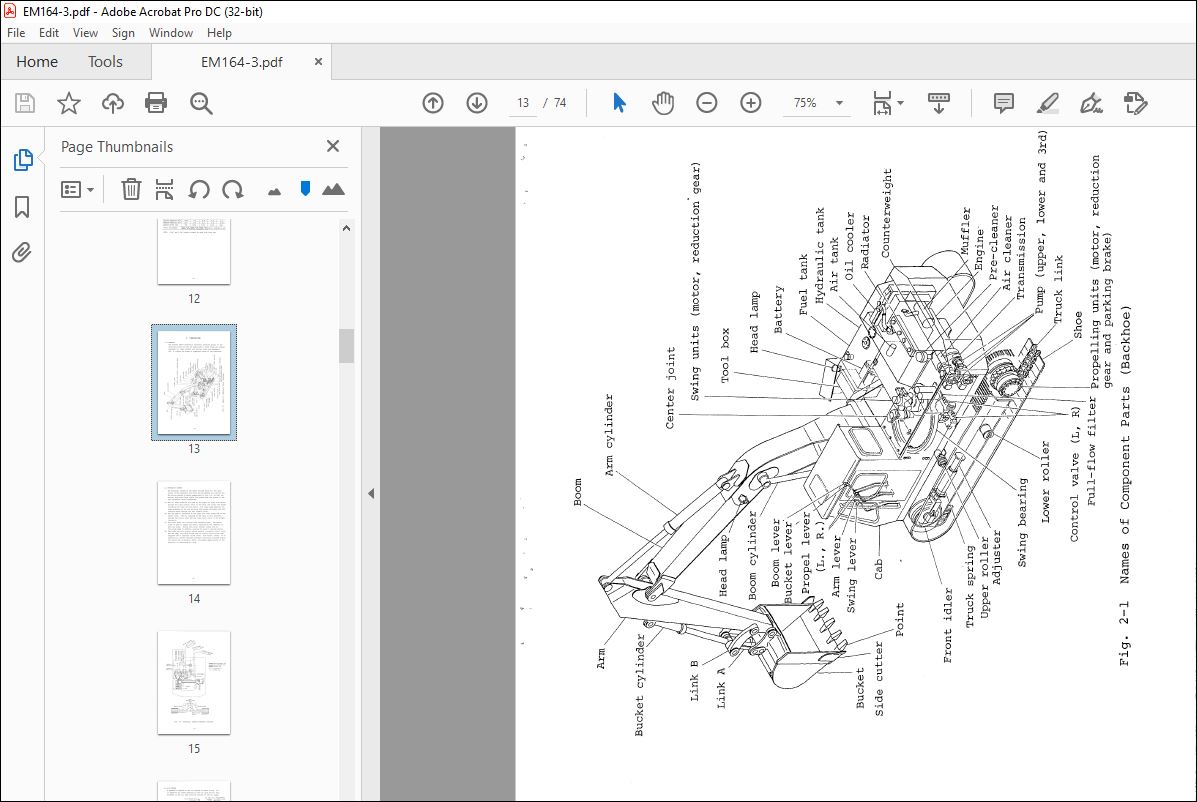Rotate page clockwise
The image size is (1197, 802).
[x=233, y=189]
